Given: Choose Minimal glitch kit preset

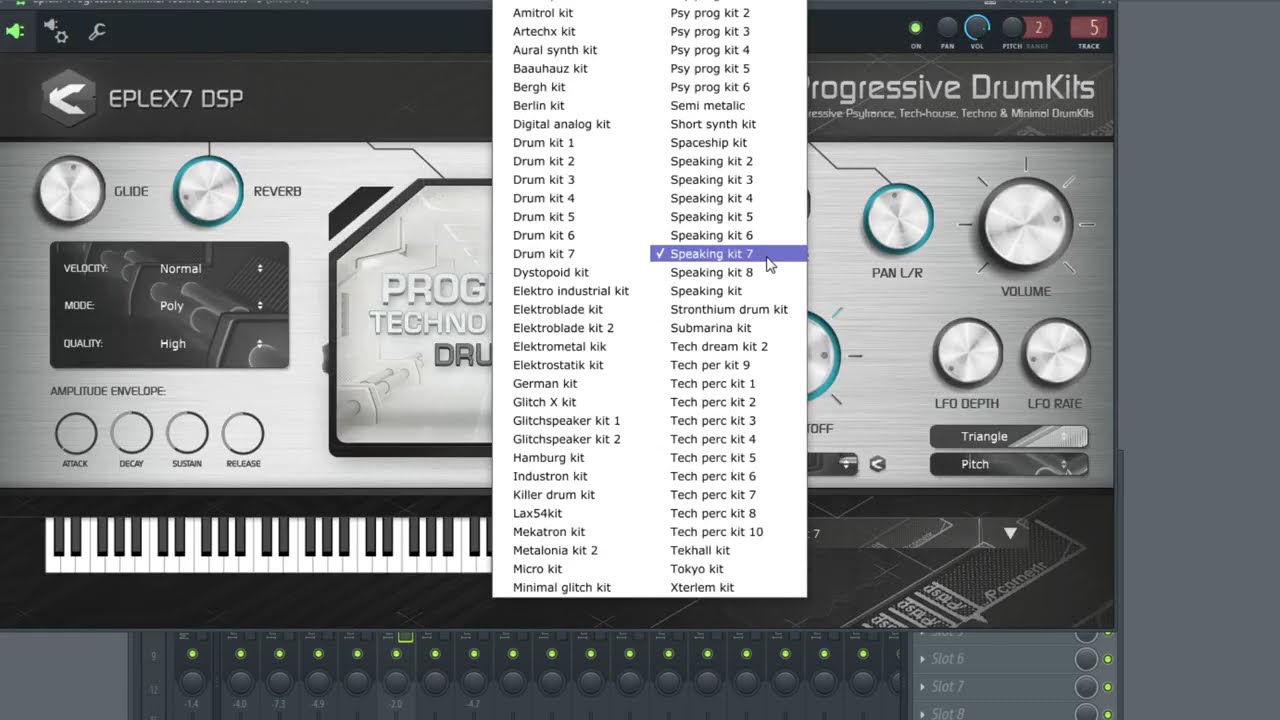Looking at the screenshot, I should (571, 587).
